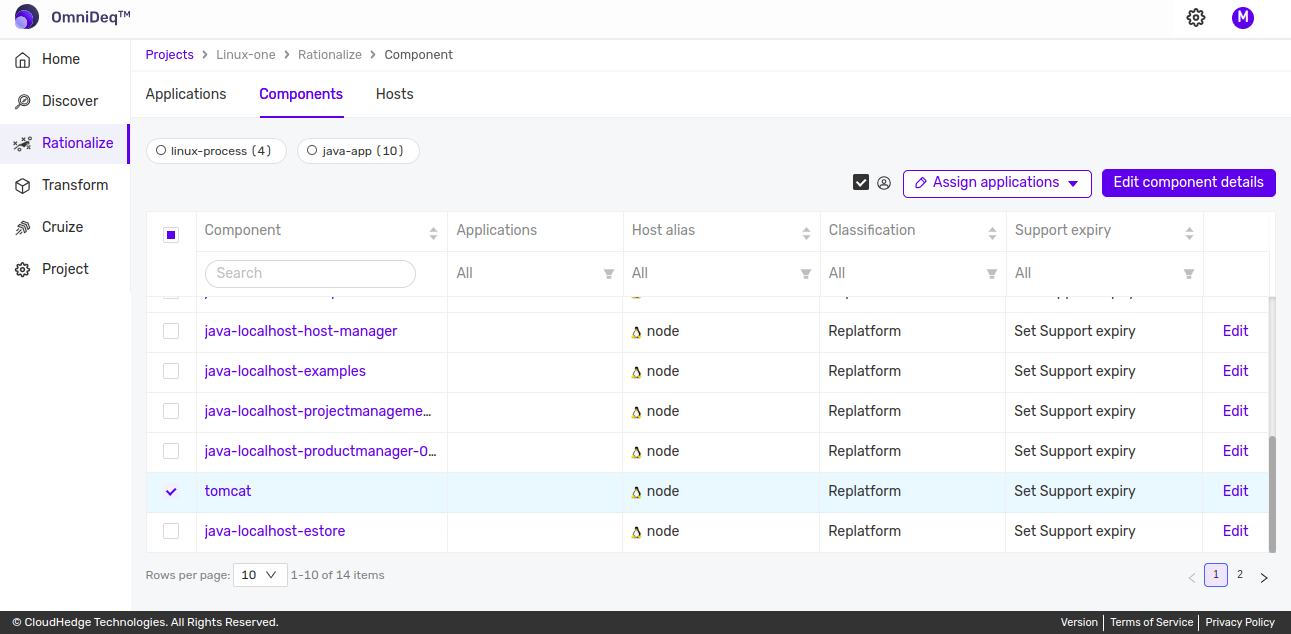
Task: Open the user avatar M menu
Action: point(1243,17)
